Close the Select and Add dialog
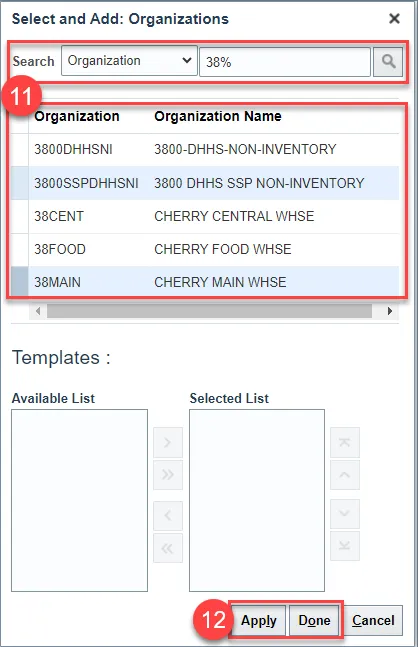This screenshot has width=418, height=647. coord(394,19)
